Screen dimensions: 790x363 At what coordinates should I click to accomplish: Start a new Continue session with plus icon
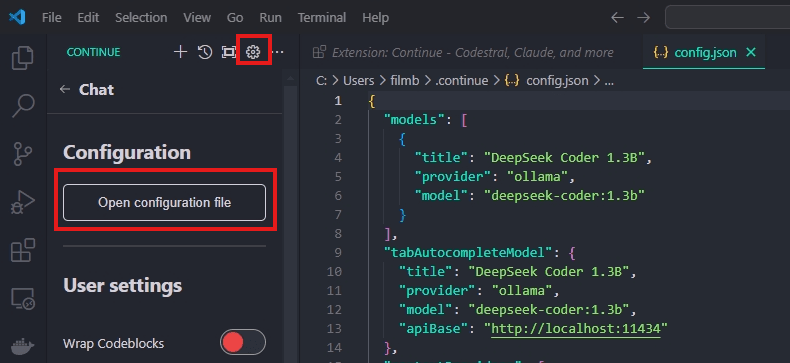click(x=180, y=52)
